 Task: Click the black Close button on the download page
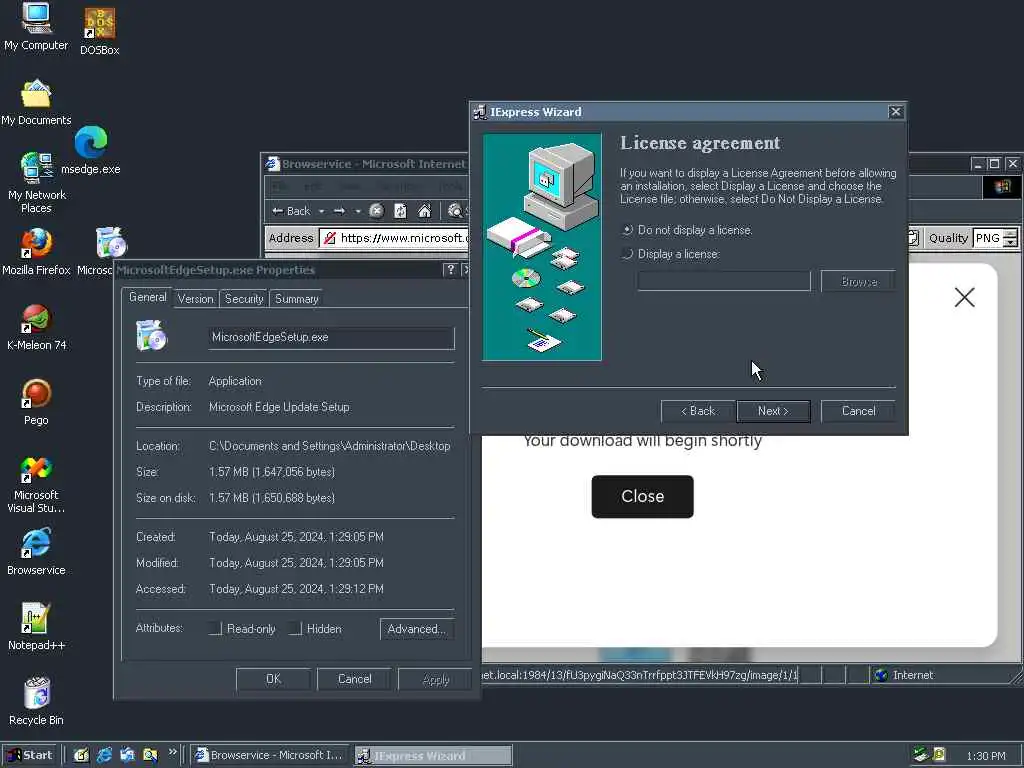tap(643, 496)
